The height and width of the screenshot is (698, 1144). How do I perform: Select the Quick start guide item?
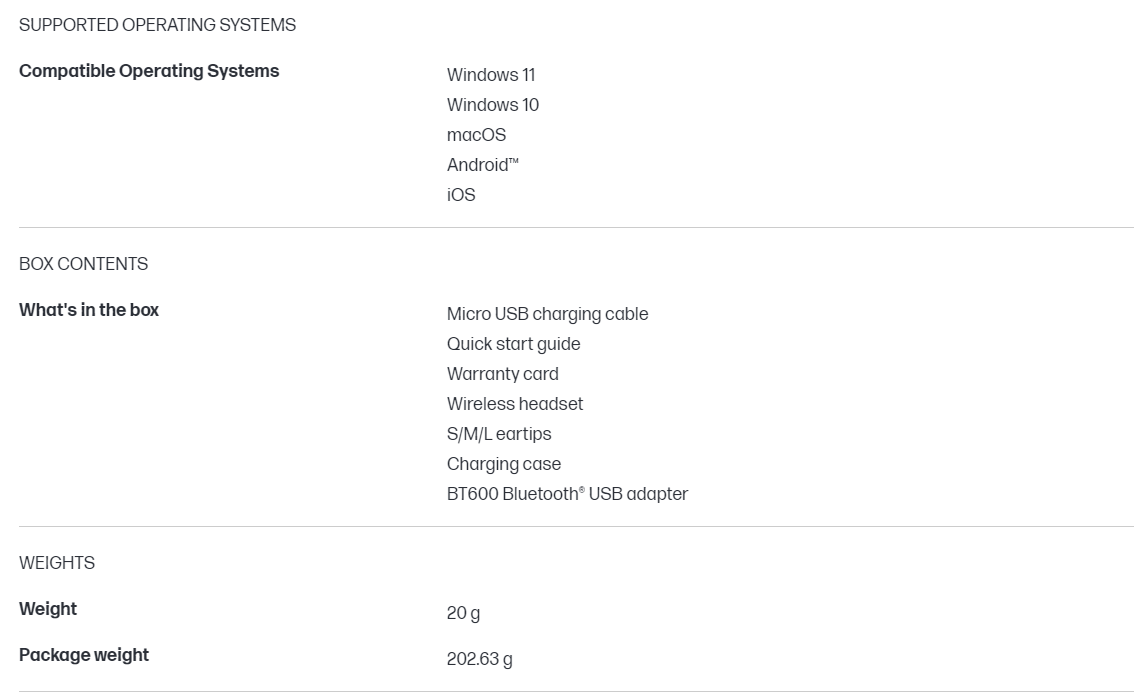513,344
